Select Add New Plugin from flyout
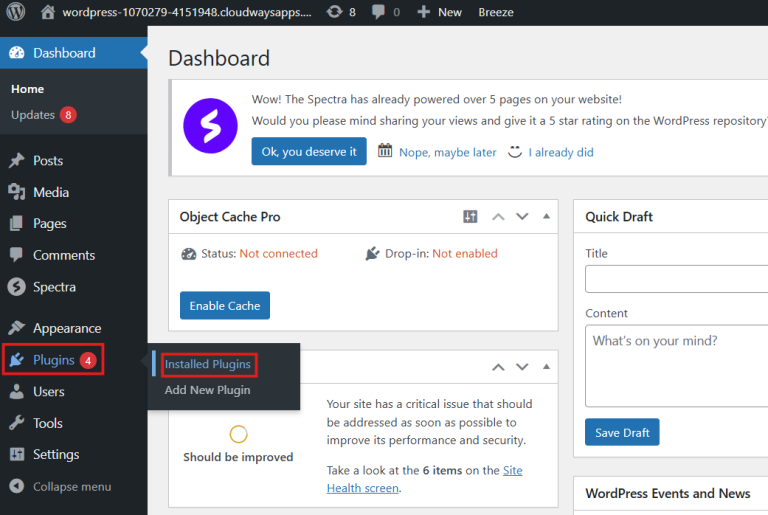The height and width of the screenshot is (515, 768). [208, 390]
